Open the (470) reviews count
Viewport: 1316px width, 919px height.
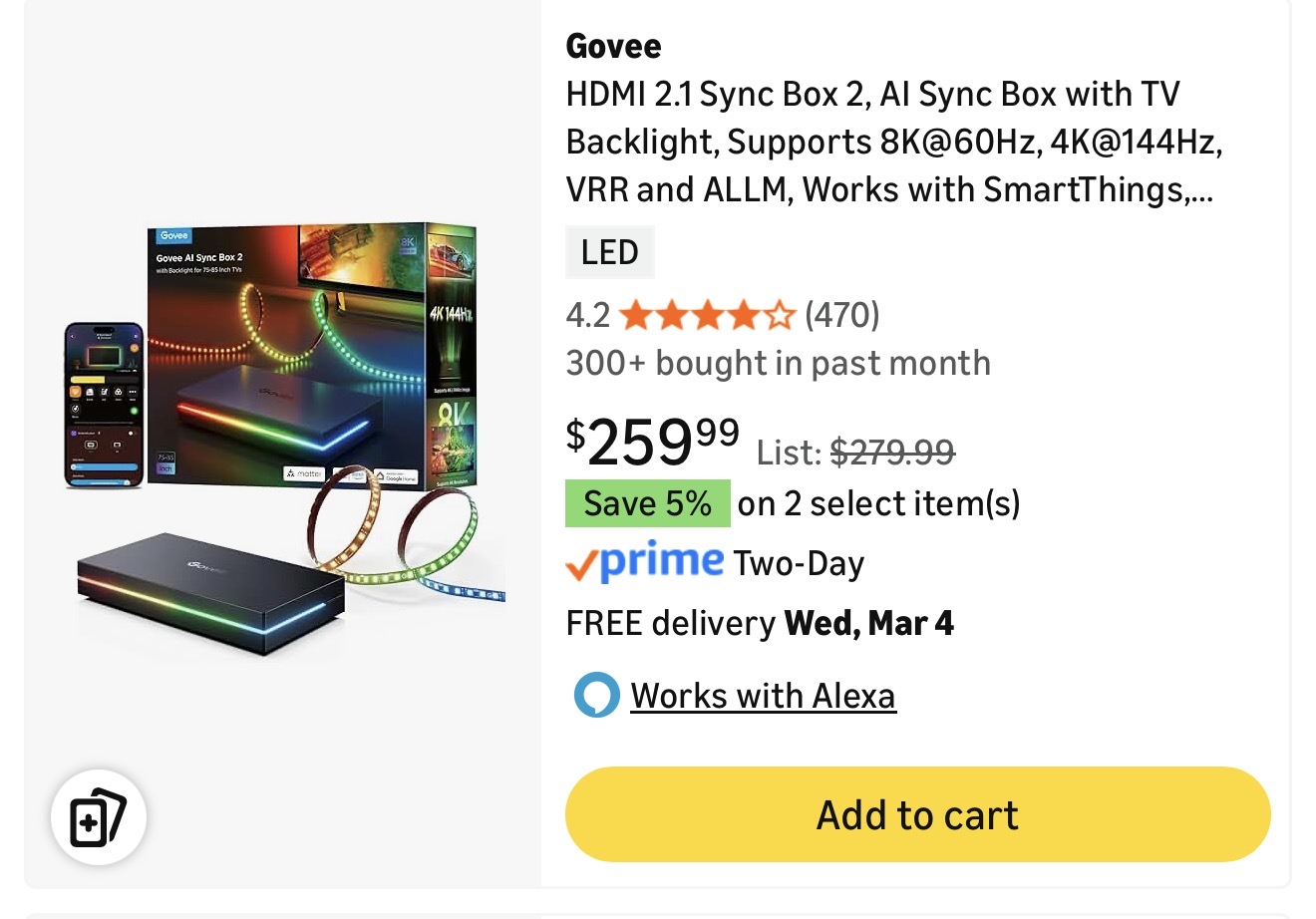coord(842,315)
